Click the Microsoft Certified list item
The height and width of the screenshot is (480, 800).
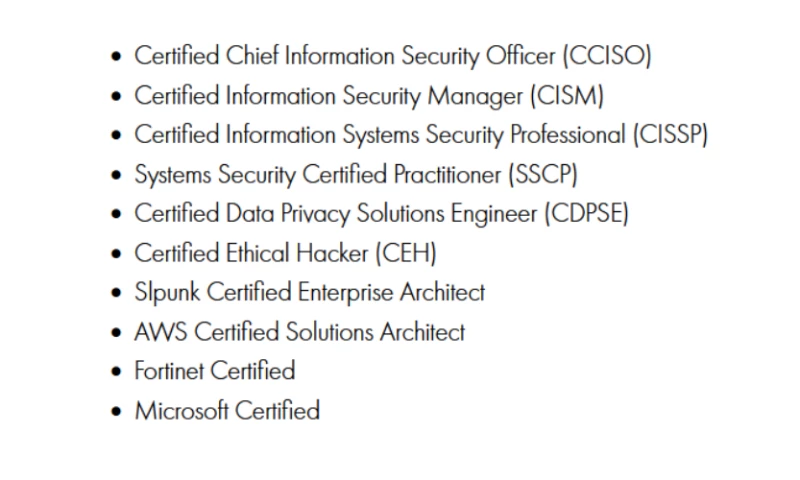tap(227, 410)
